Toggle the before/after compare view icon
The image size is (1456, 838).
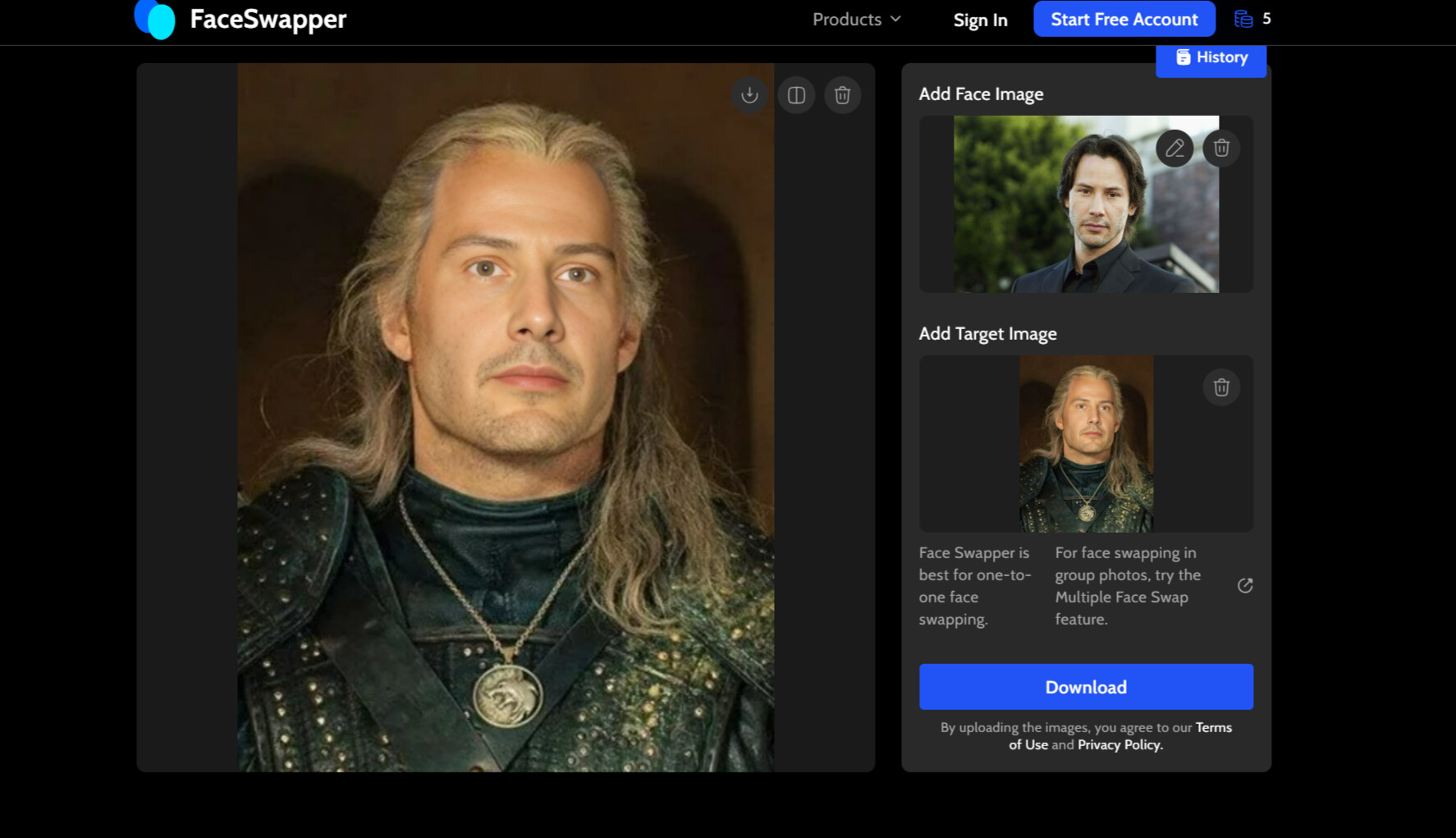click(x=796, y=95)
